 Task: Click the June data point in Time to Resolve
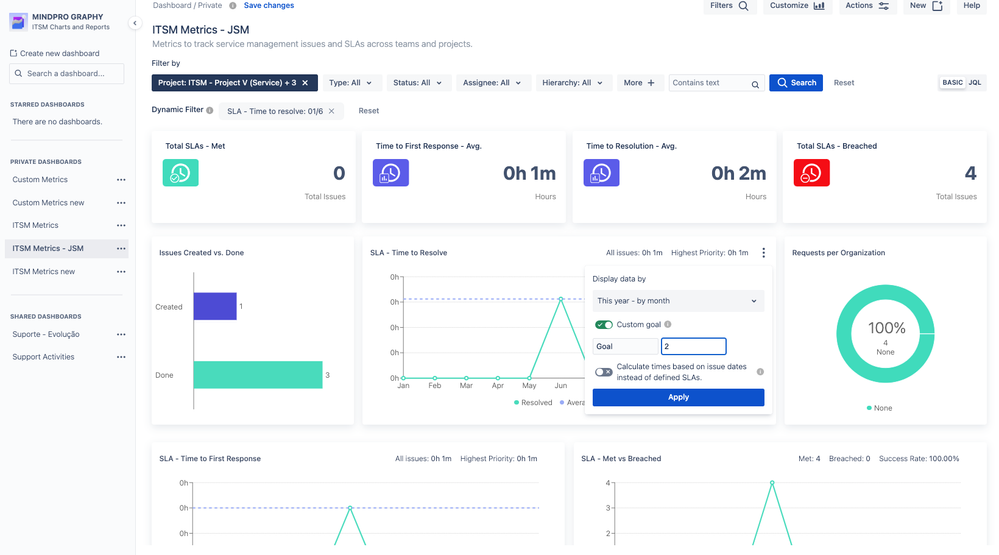[x=561, y=299]
